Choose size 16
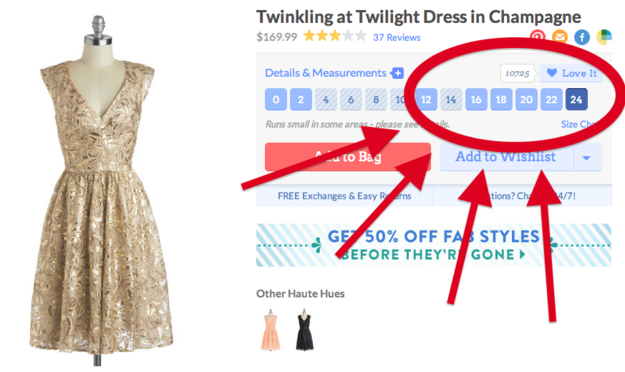The image size is (625, 372). [x=476, y=99]
